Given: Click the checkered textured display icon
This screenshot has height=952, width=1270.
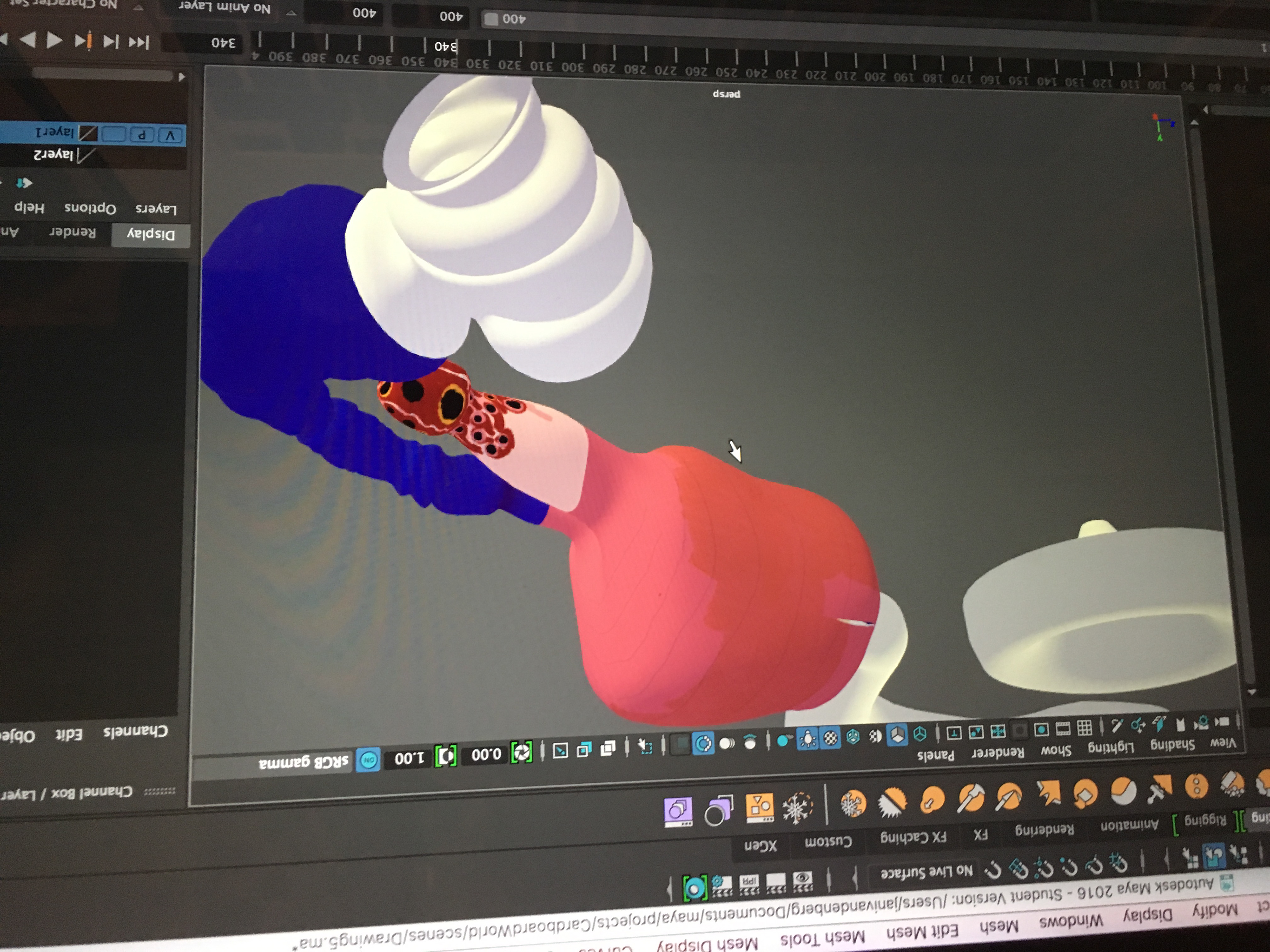Looking at the screenshot, I should click(x=830, y=738).
